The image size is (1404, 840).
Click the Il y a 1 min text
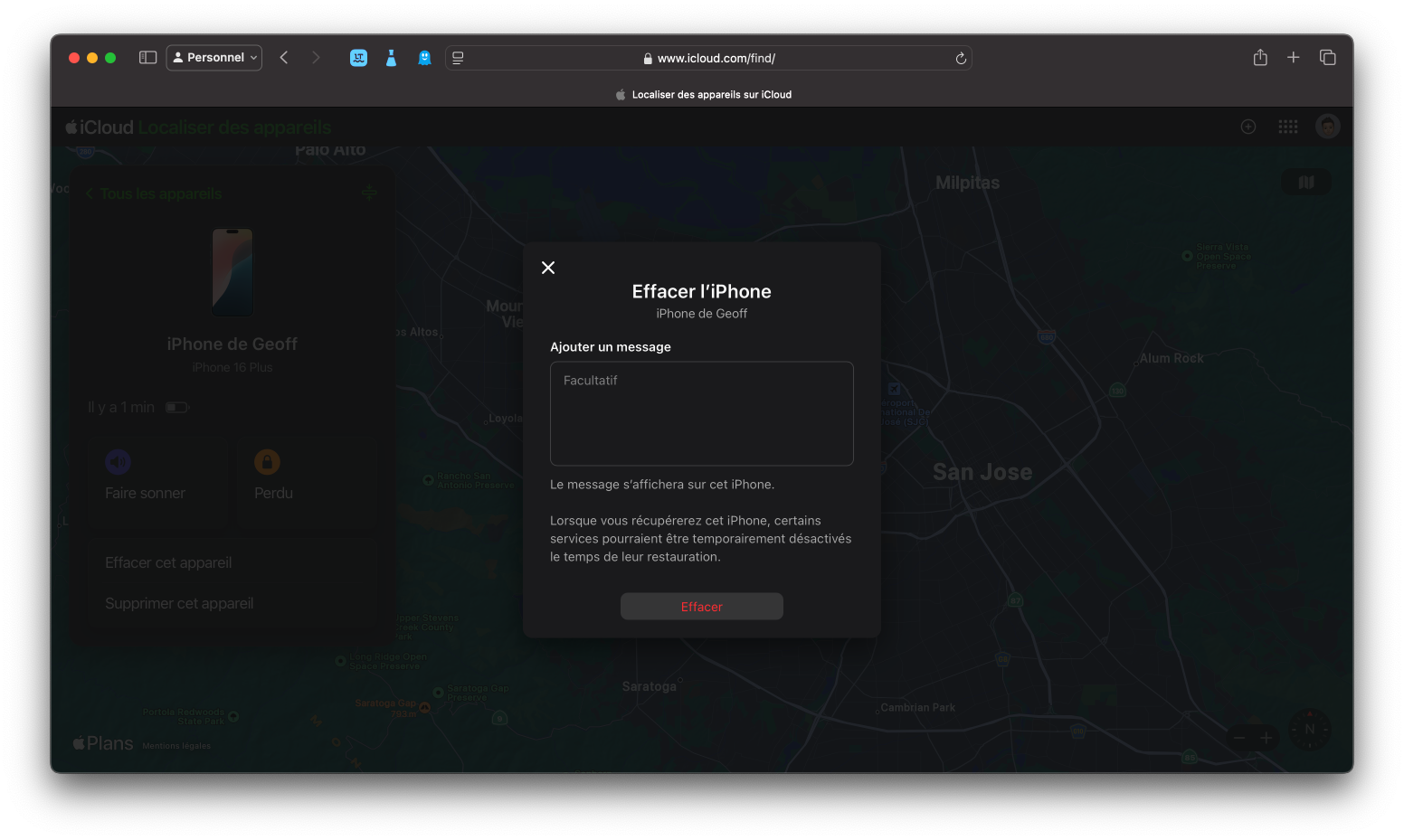[x=121, y=408]
